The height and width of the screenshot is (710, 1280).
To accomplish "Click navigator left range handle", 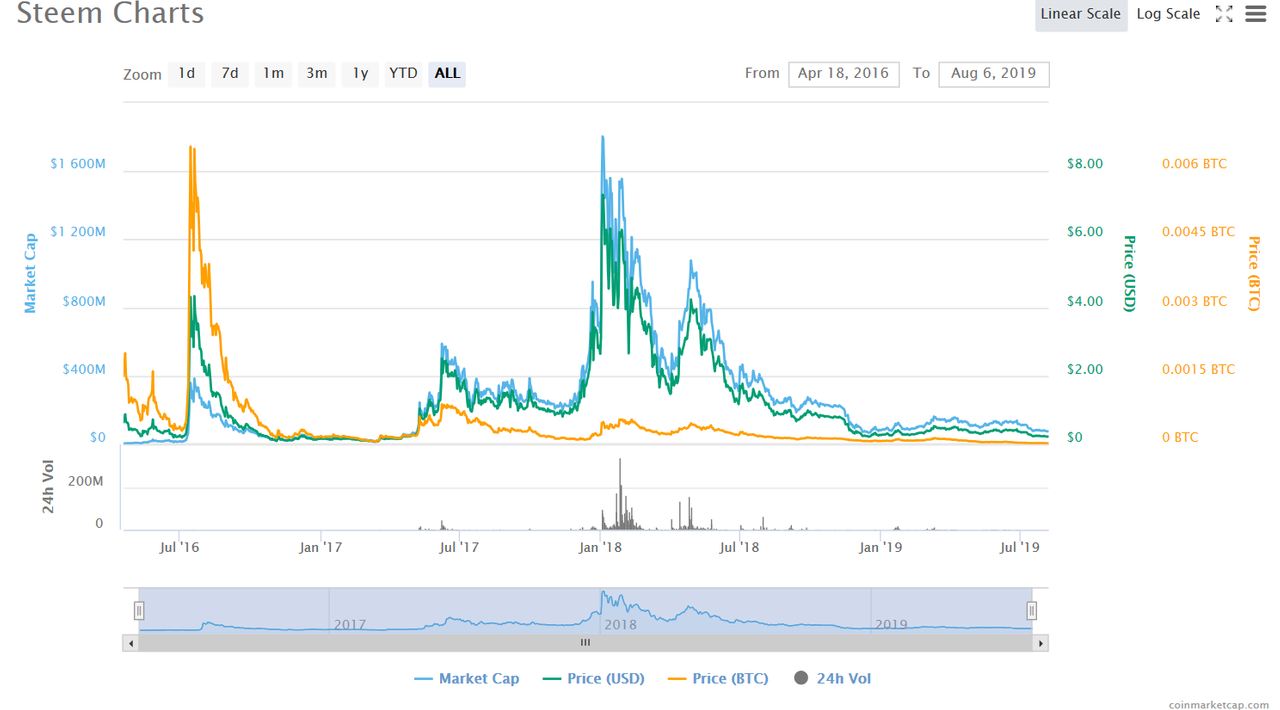I will click(139, 610).
